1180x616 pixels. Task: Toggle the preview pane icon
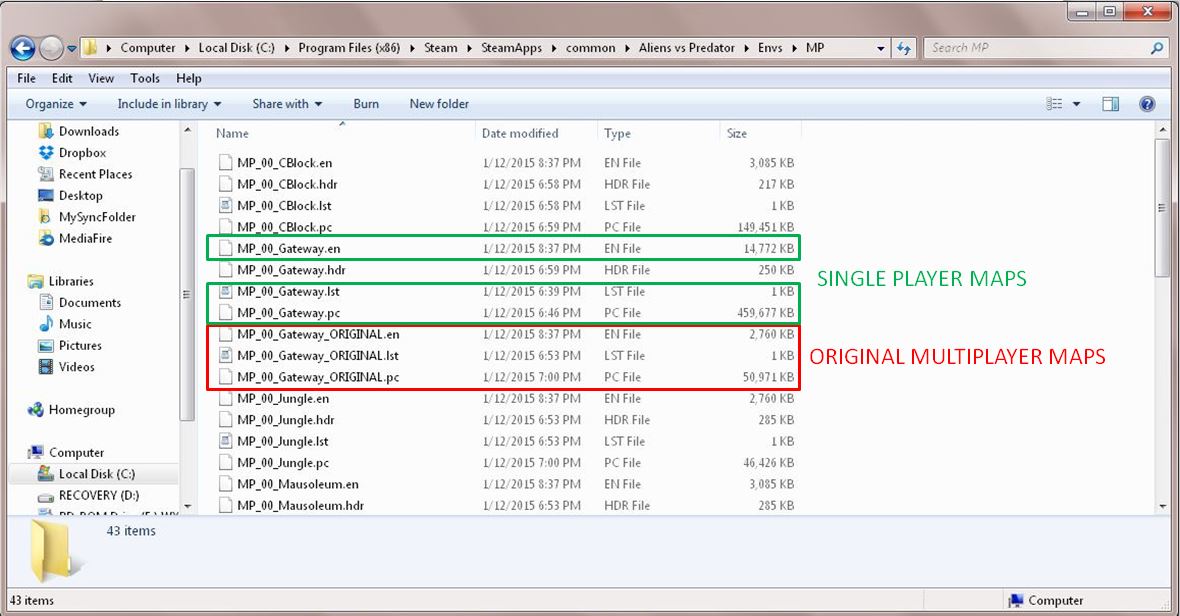point(1111,104)
